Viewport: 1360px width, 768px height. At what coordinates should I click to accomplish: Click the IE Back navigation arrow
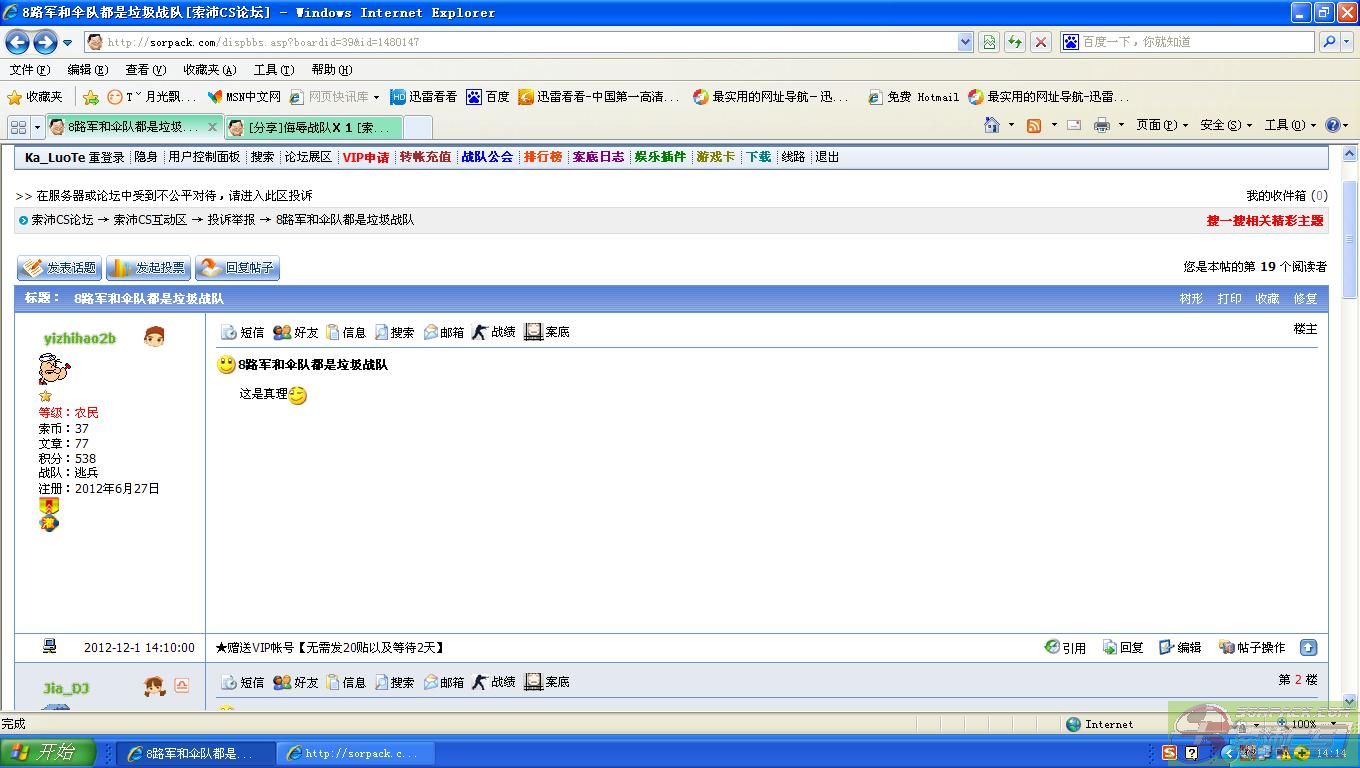[x=18, y=42]
